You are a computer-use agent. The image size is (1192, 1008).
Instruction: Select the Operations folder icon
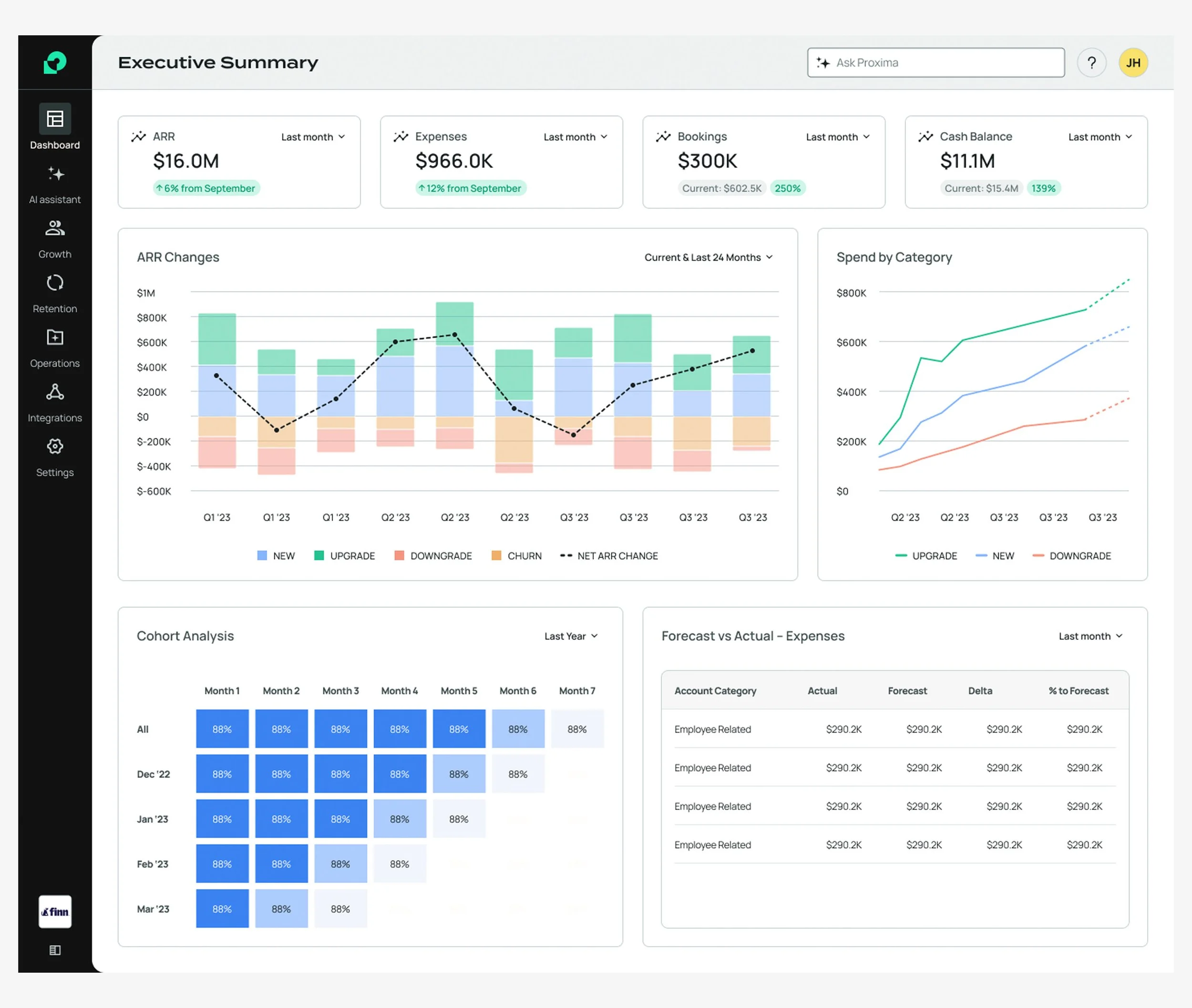tap(55, 338)
